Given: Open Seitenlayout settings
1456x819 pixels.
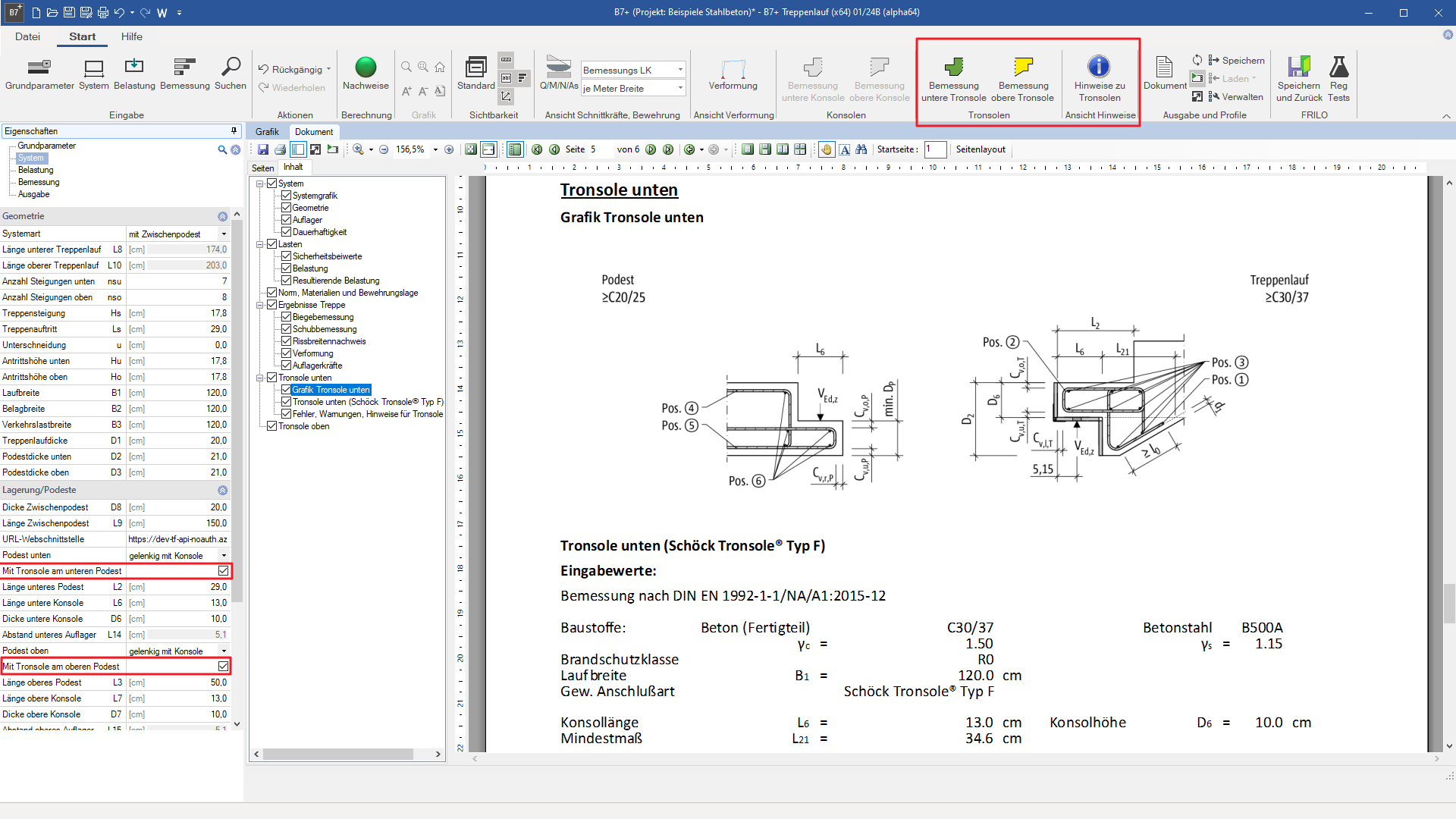Looking at the screenshot, I should (981, 149).
